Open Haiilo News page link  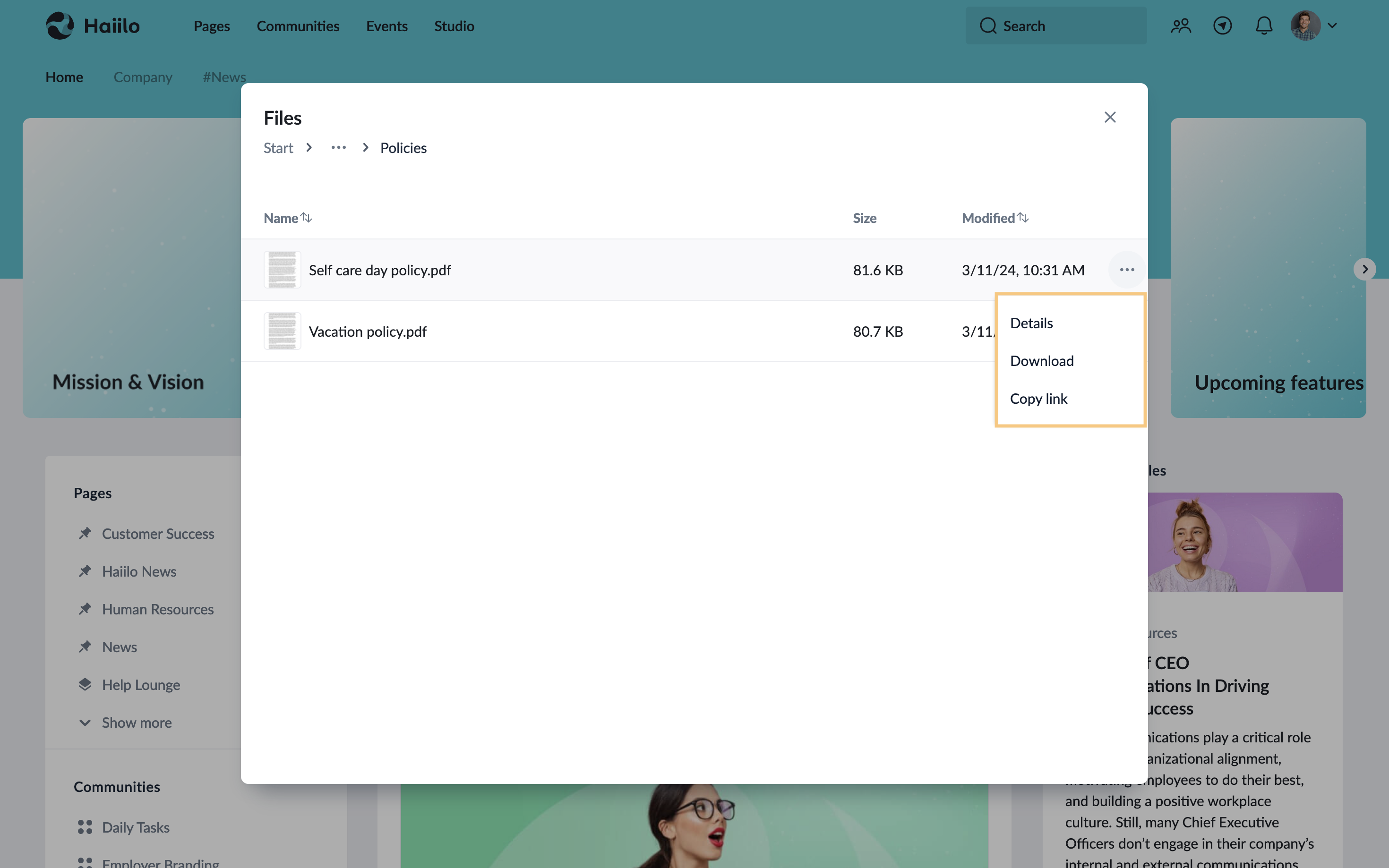tap(139, 572)
